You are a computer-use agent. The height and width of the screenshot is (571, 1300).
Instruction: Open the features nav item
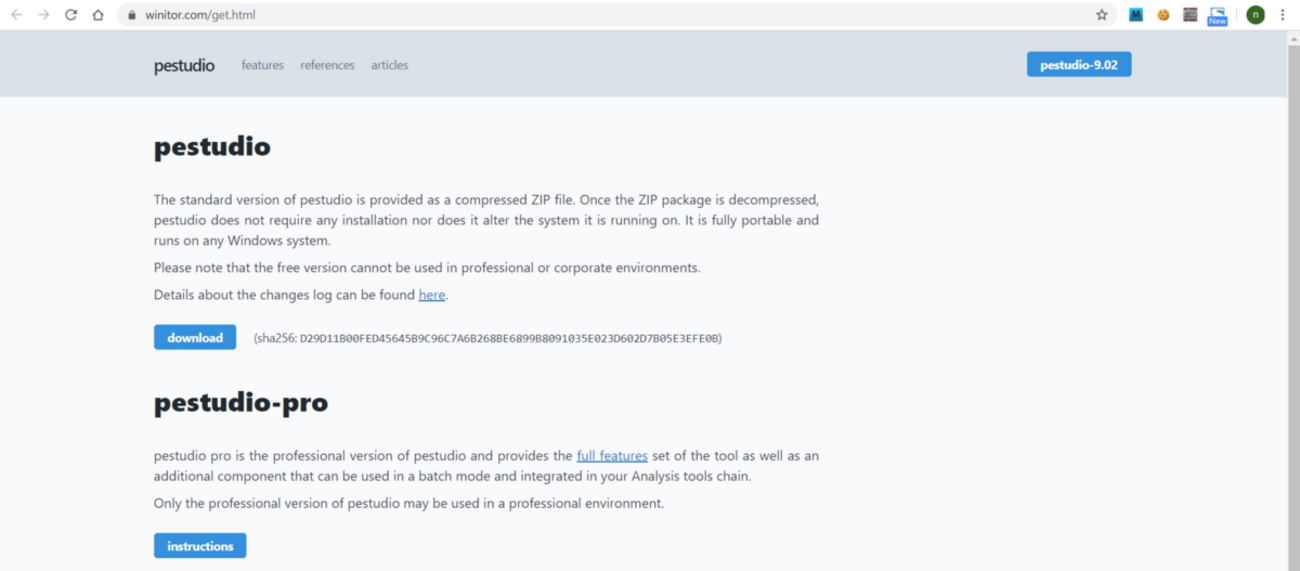pyautogui.click(x=262, y=65)
